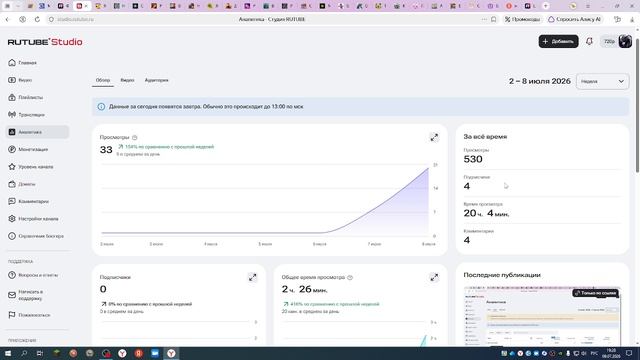Open the latest publication thumbnail
The height and width of the screenshot is (360, 640).
tap(542, 316)
